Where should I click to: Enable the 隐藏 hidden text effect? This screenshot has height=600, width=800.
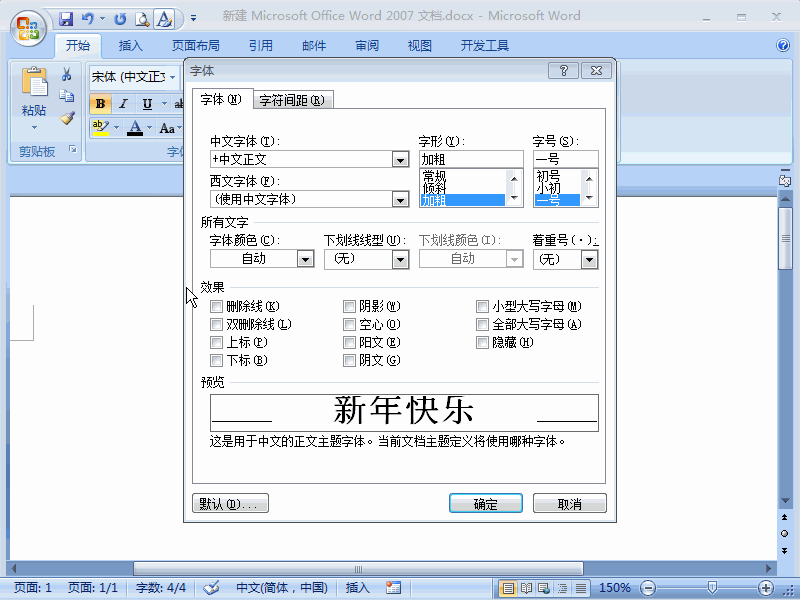coord(482,342)
